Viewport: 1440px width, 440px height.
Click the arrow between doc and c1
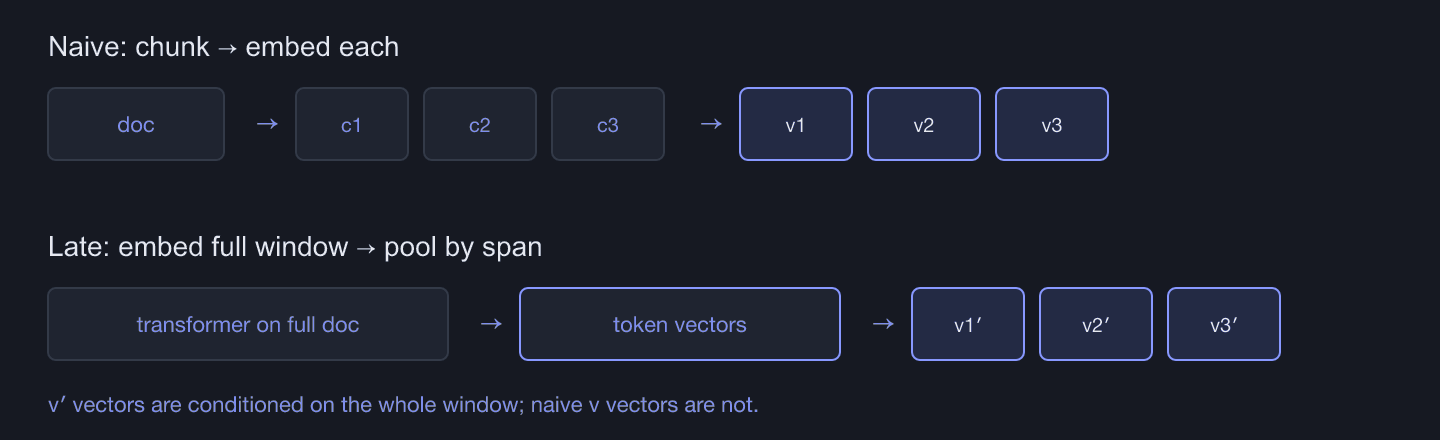click(266, 124)
